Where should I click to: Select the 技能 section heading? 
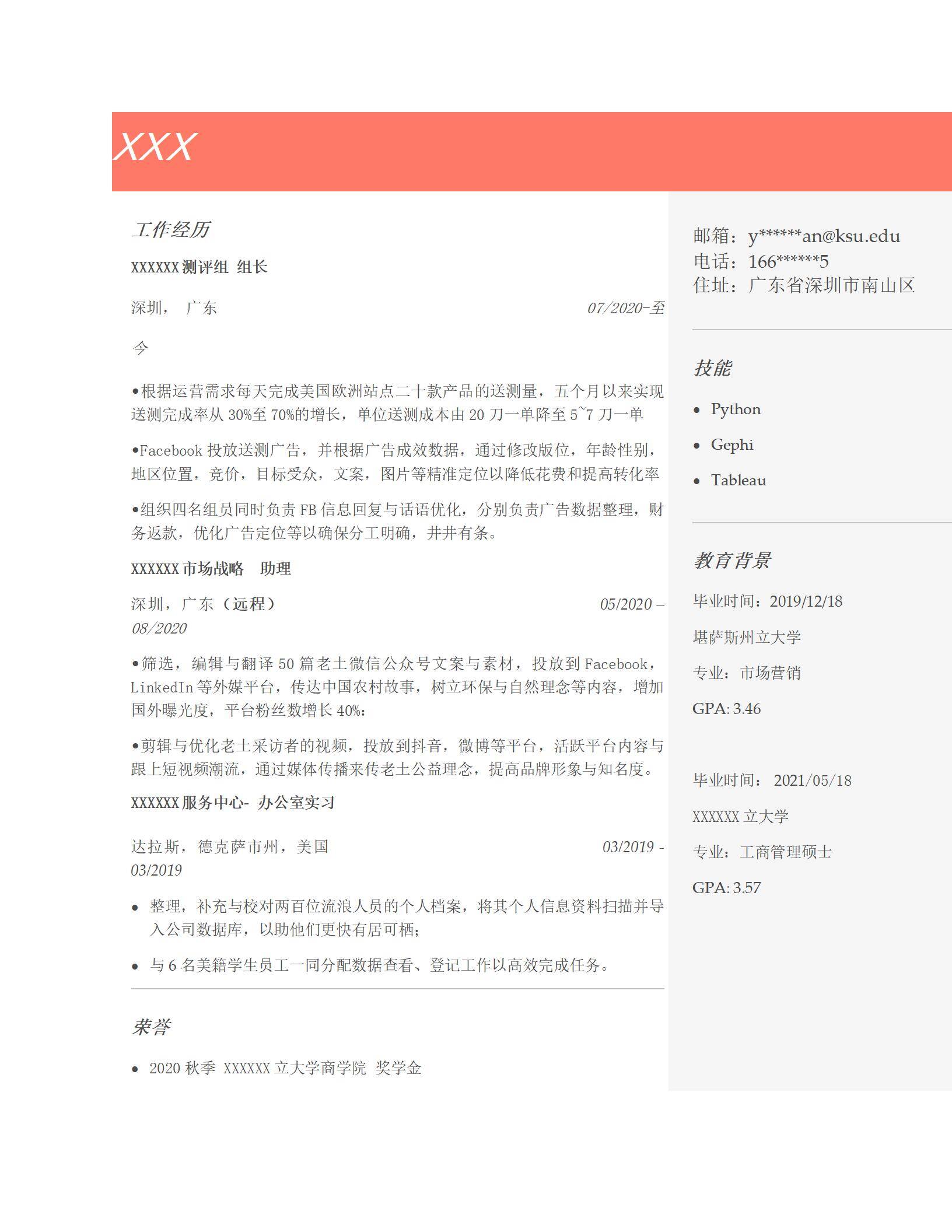pos(712,368)
